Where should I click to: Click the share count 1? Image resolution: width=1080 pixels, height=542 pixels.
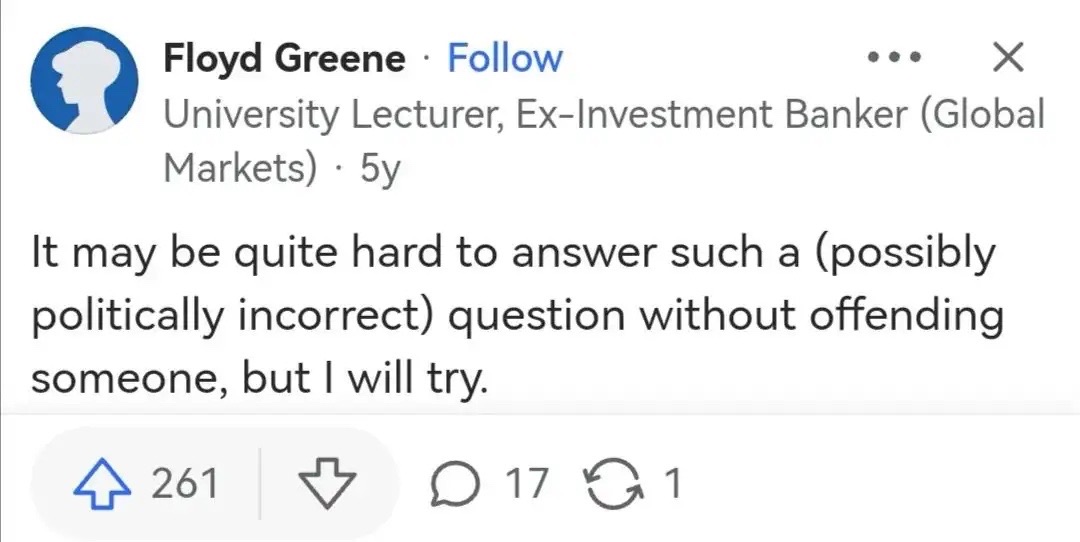[673, 484]
